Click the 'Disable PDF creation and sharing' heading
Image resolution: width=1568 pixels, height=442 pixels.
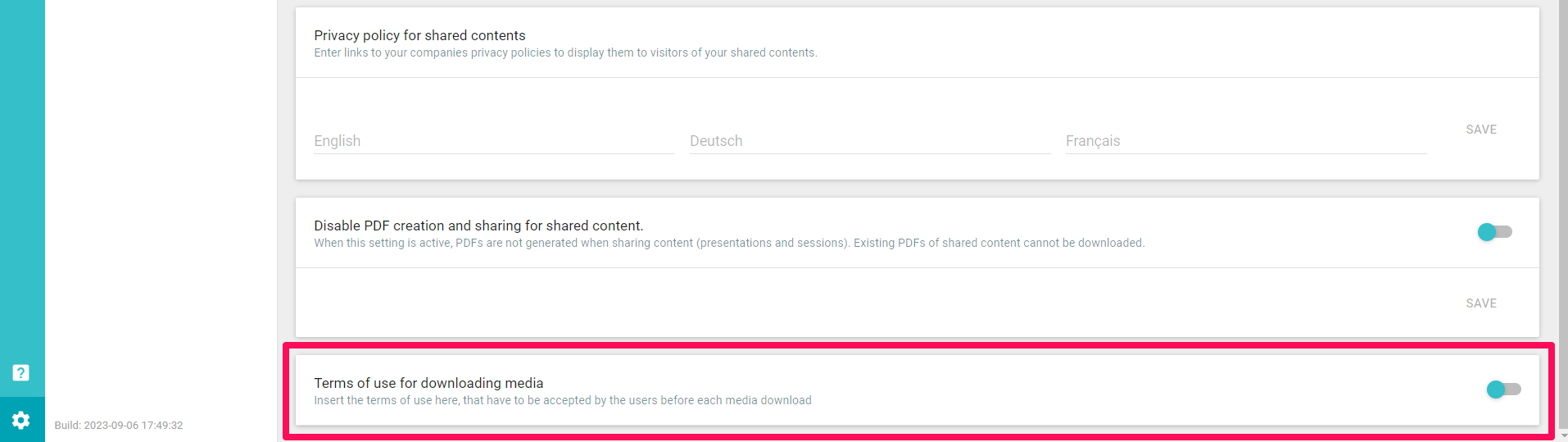478,226
